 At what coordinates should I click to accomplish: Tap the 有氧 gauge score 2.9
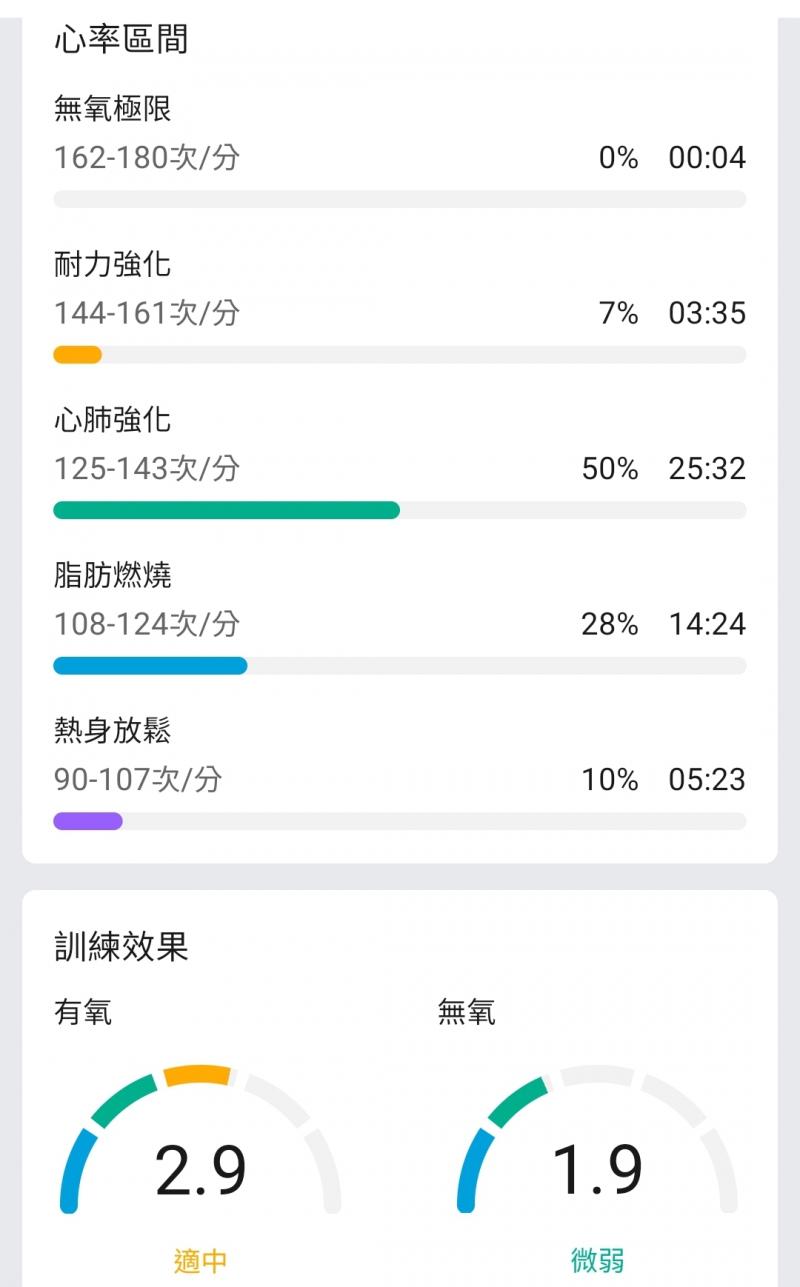point(200,1171)
